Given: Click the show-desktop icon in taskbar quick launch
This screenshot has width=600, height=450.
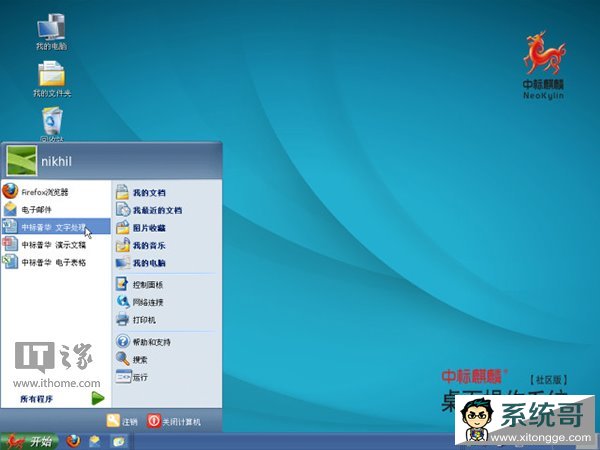Looking at the screenshot, I should tap(118, 442).
